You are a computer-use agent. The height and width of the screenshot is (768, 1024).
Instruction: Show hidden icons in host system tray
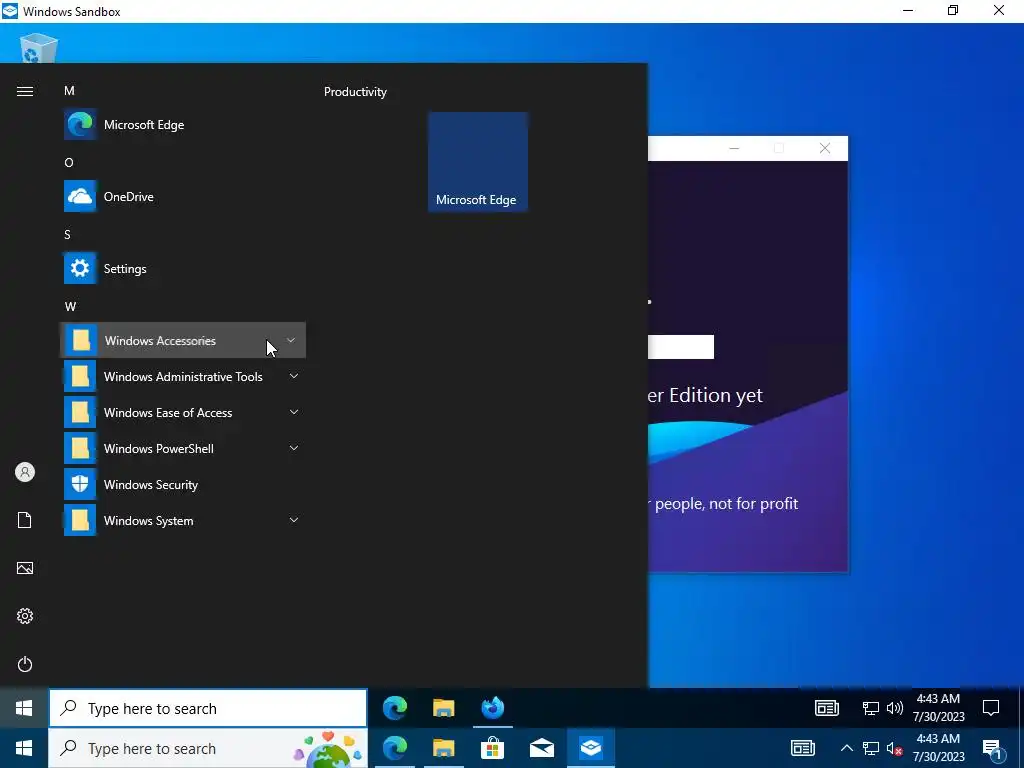pyautogui.click(x=846, y=748)
